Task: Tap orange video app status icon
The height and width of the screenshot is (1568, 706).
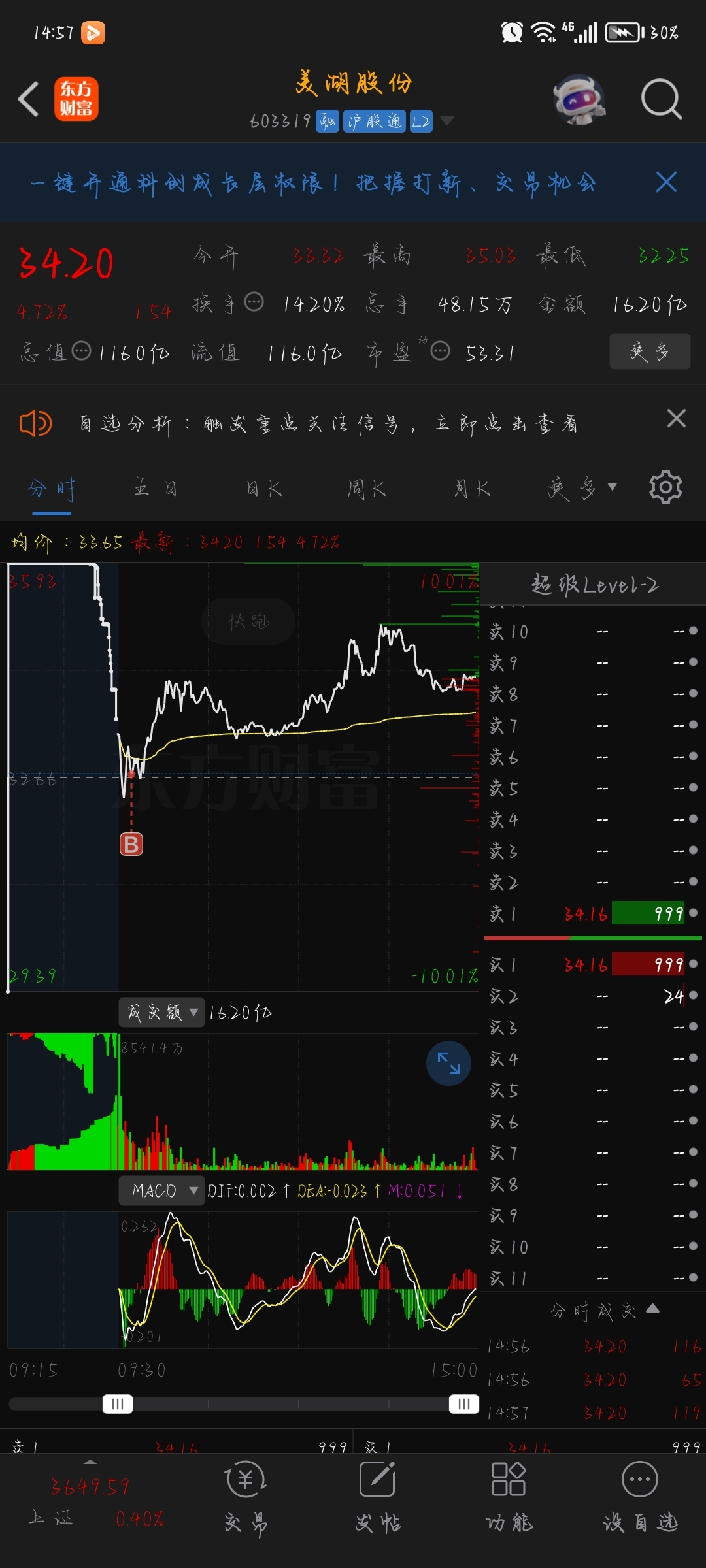Action: 93,33
